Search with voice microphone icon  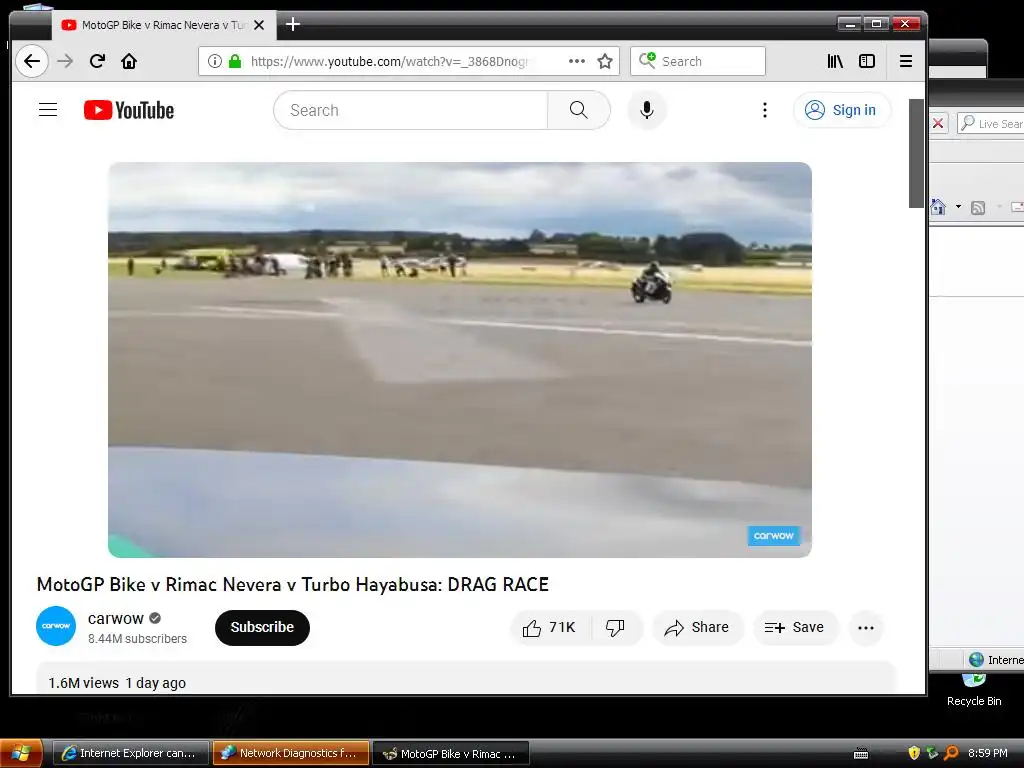pyautogui.click(x=647, y=110)
